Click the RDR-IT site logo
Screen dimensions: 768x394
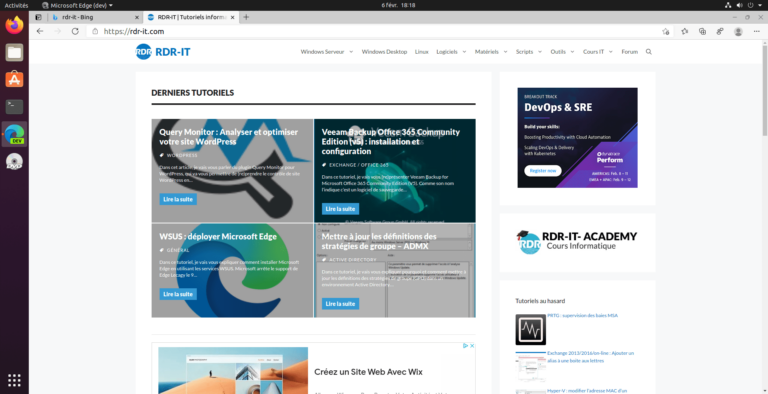163,51
